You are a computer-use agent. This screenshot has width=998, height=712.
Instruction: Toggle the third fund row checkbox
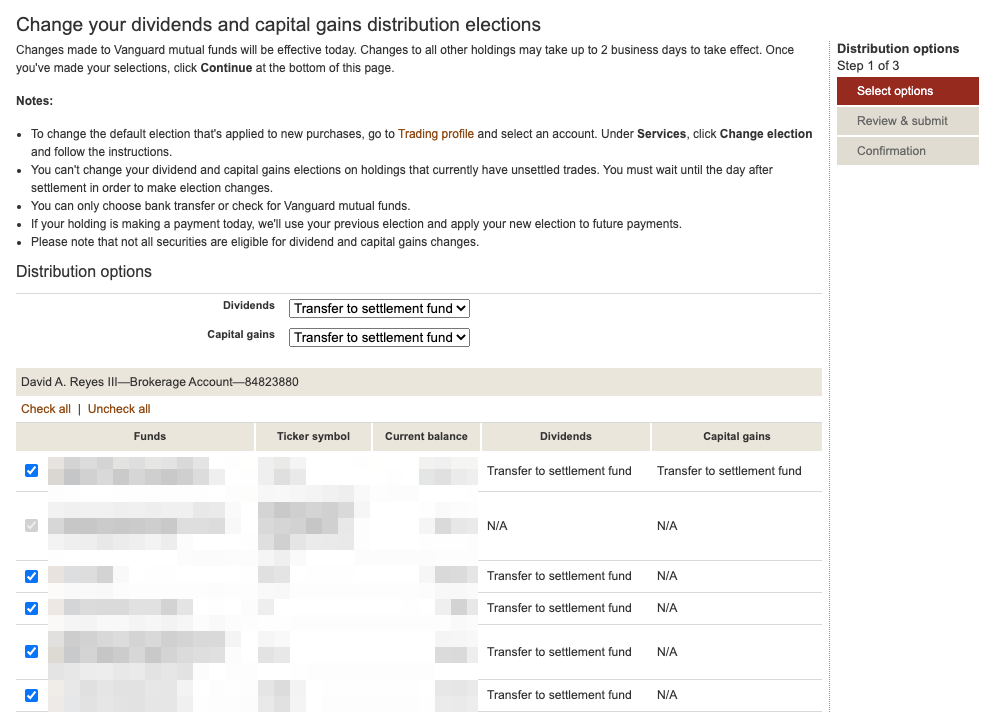[31, 576]
